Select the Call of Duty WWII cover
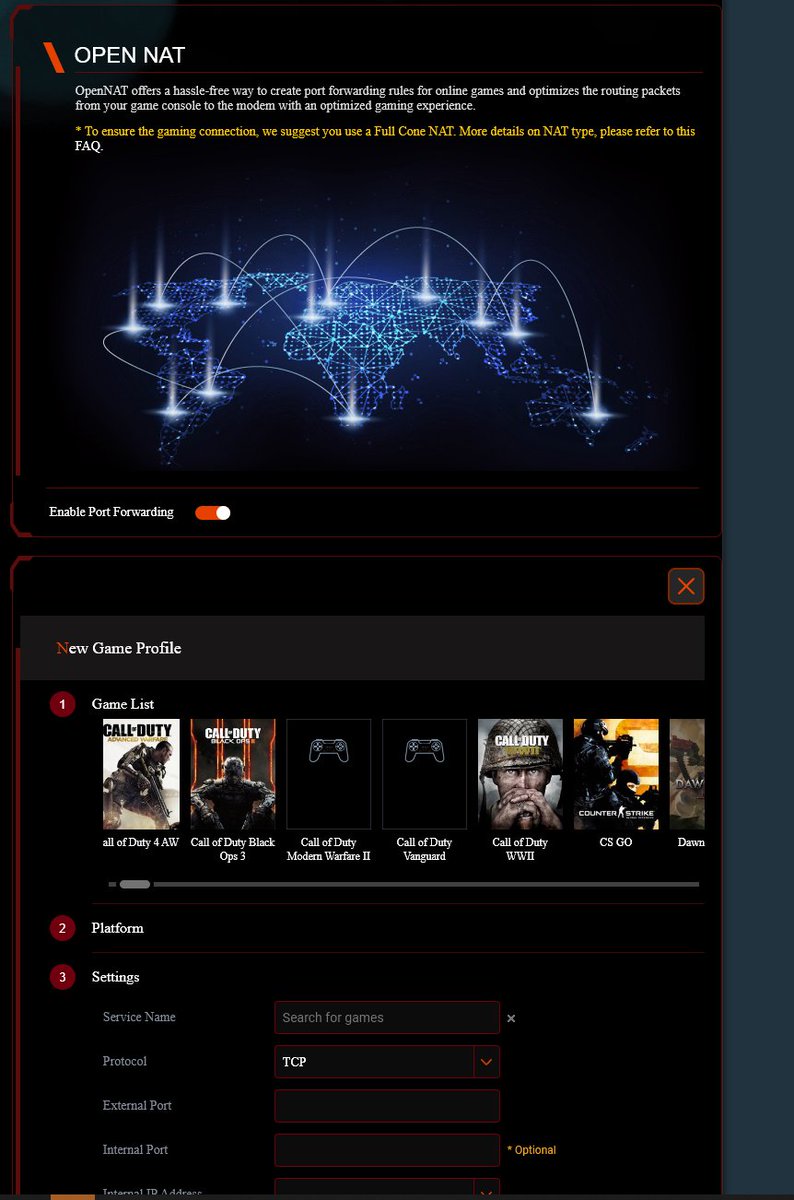 pyautogui.click(x=521, y=774)
